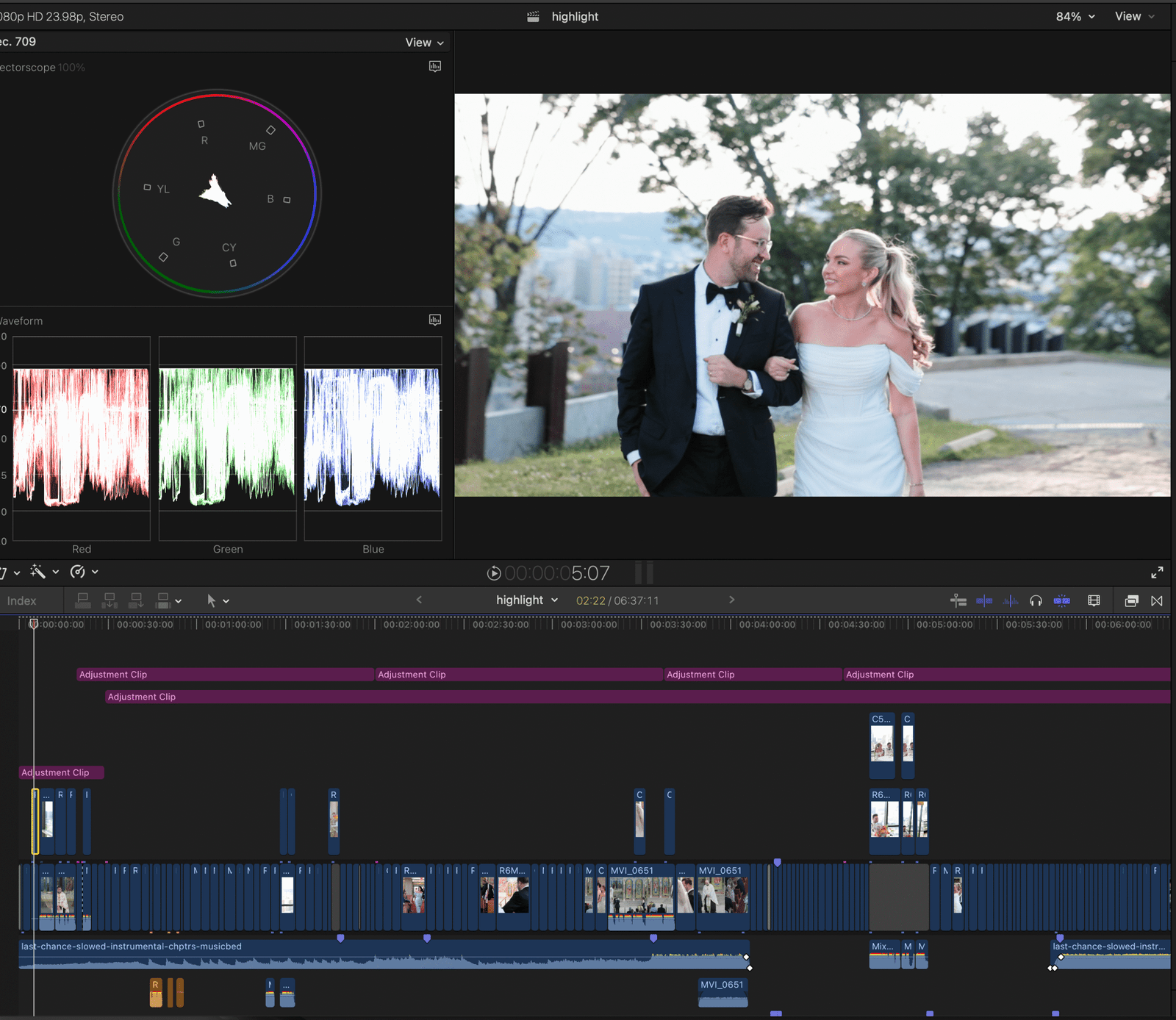Open the timeline Index panel
1176x1020 pixels.
(21, 601)
